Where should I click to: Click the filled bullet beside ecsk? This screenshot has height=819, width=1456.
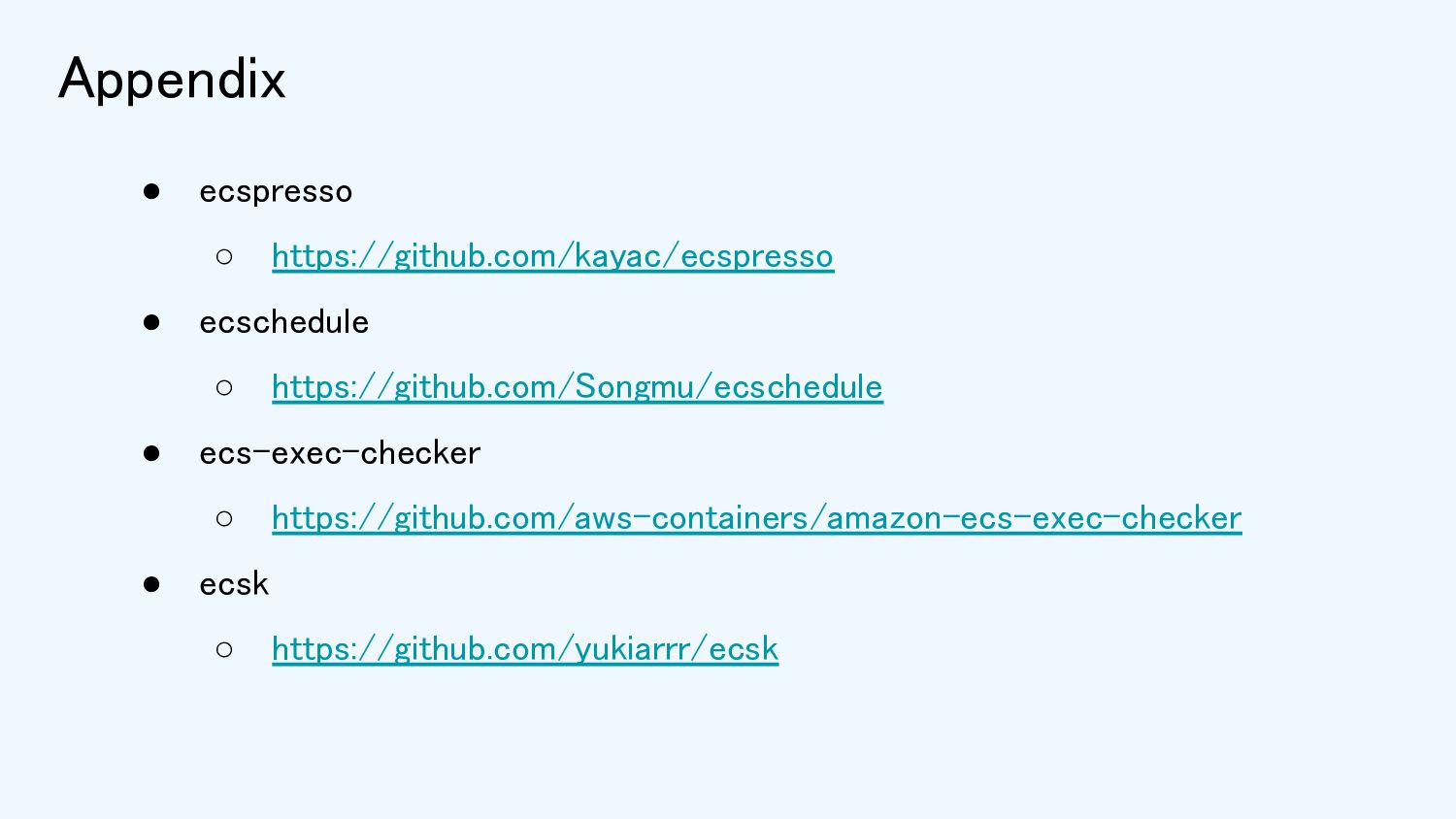tap(151, 584)
